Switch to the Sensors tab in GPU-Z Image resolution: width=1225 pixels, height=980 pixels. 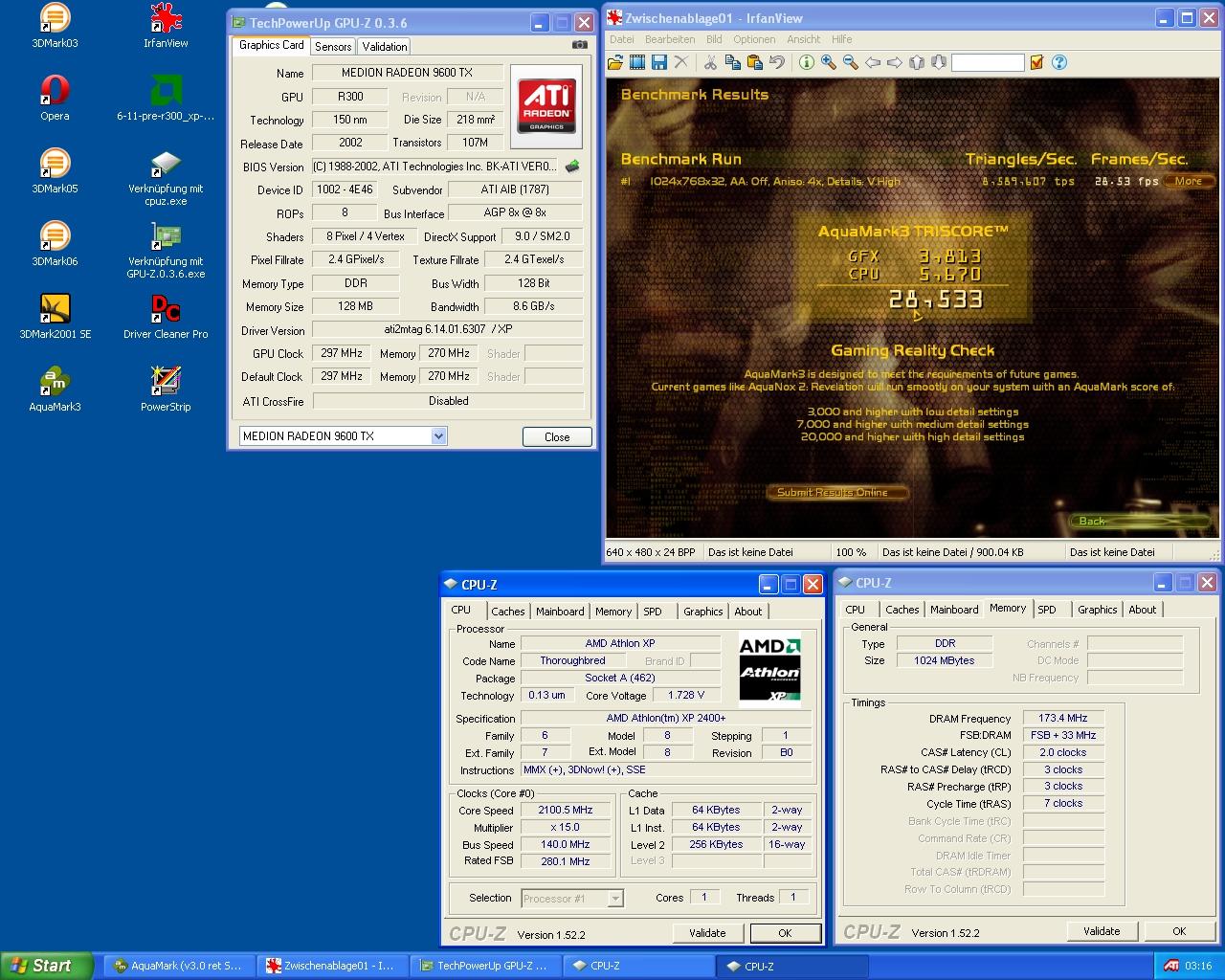[x=333, y=47]
